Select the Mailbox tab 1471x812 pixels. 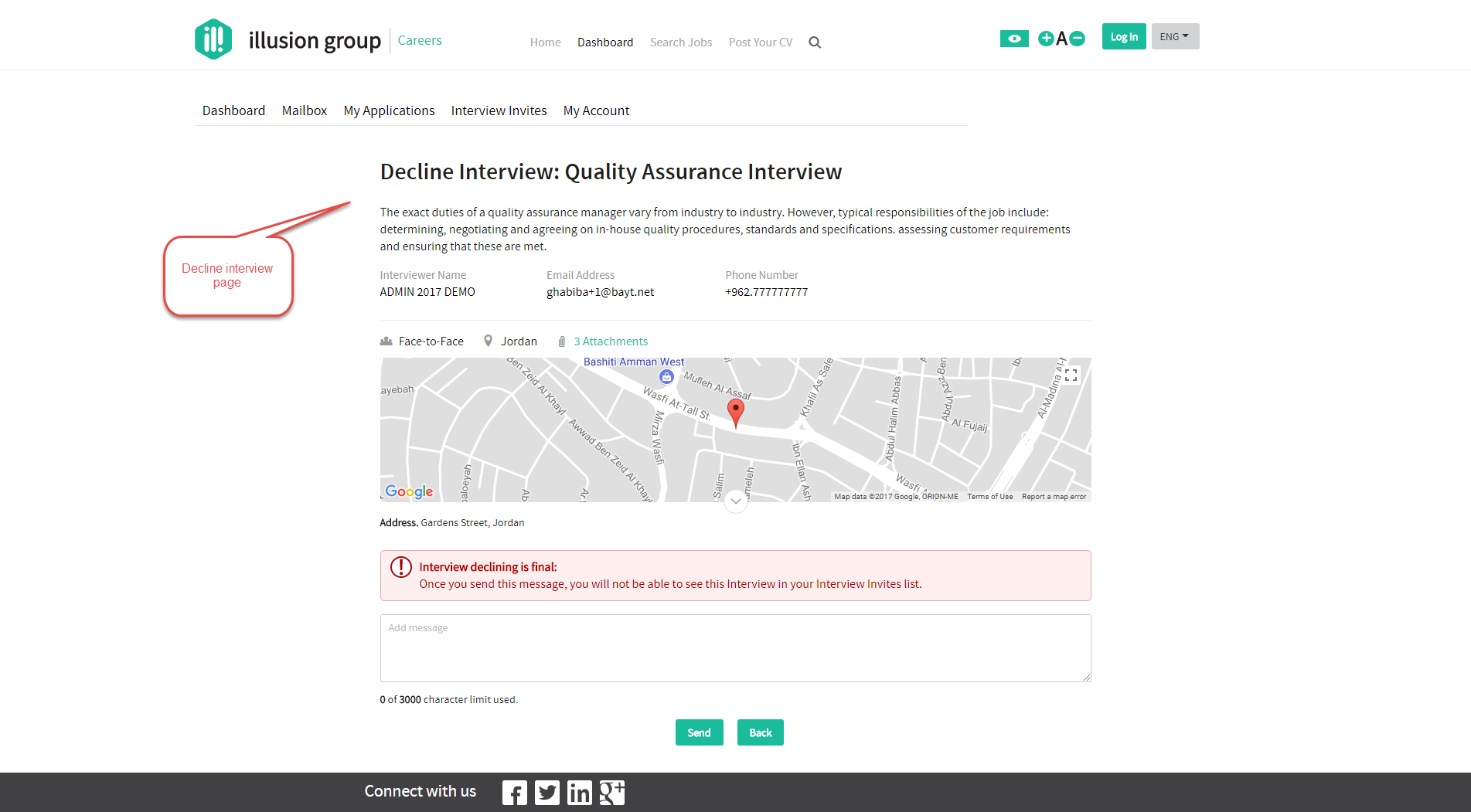pyautogui.click(x=305, y=110)
